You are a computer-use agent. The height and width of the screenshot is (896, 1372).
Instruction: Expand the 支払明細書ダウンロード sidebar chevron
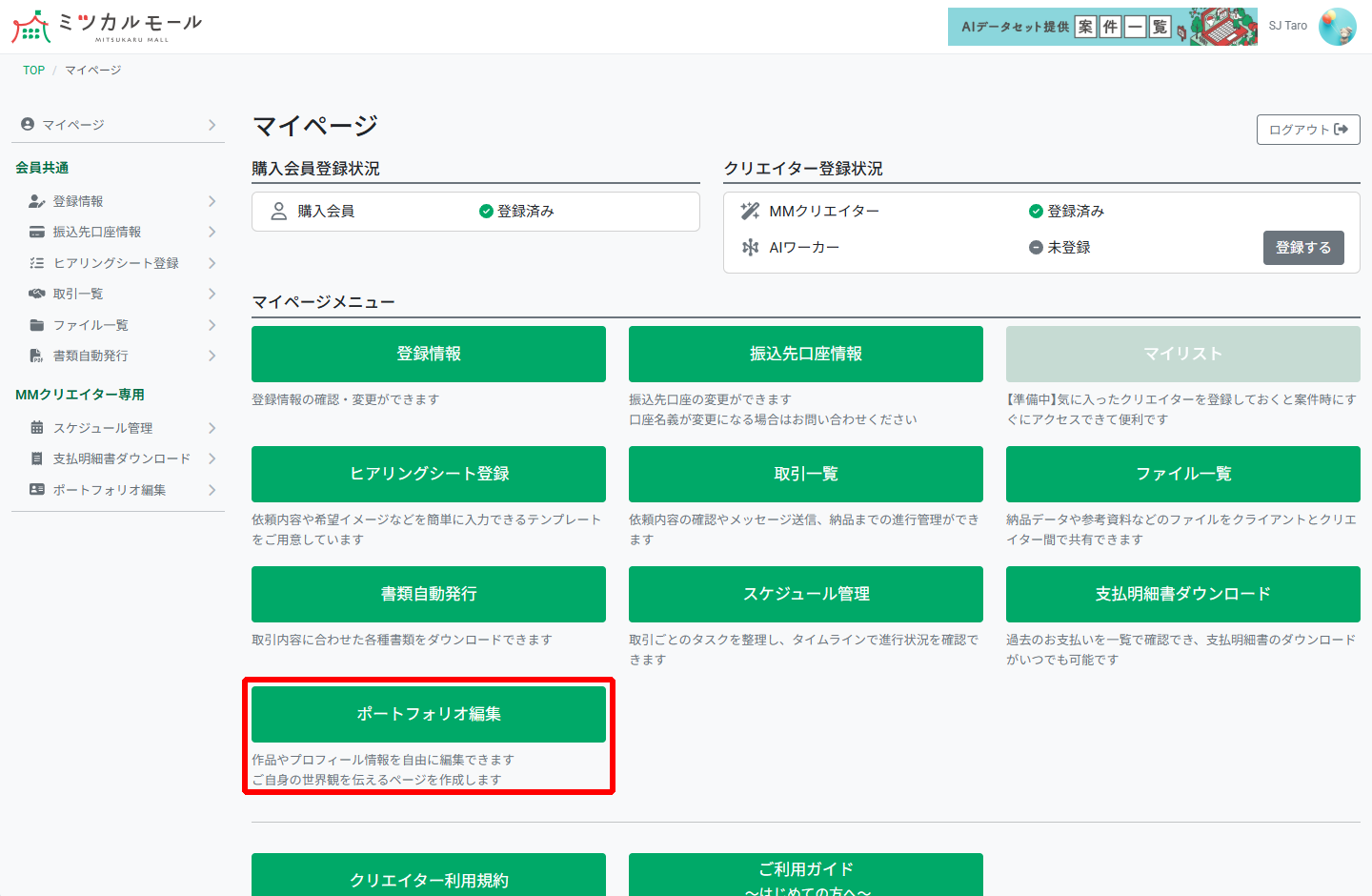pos(212,458)
